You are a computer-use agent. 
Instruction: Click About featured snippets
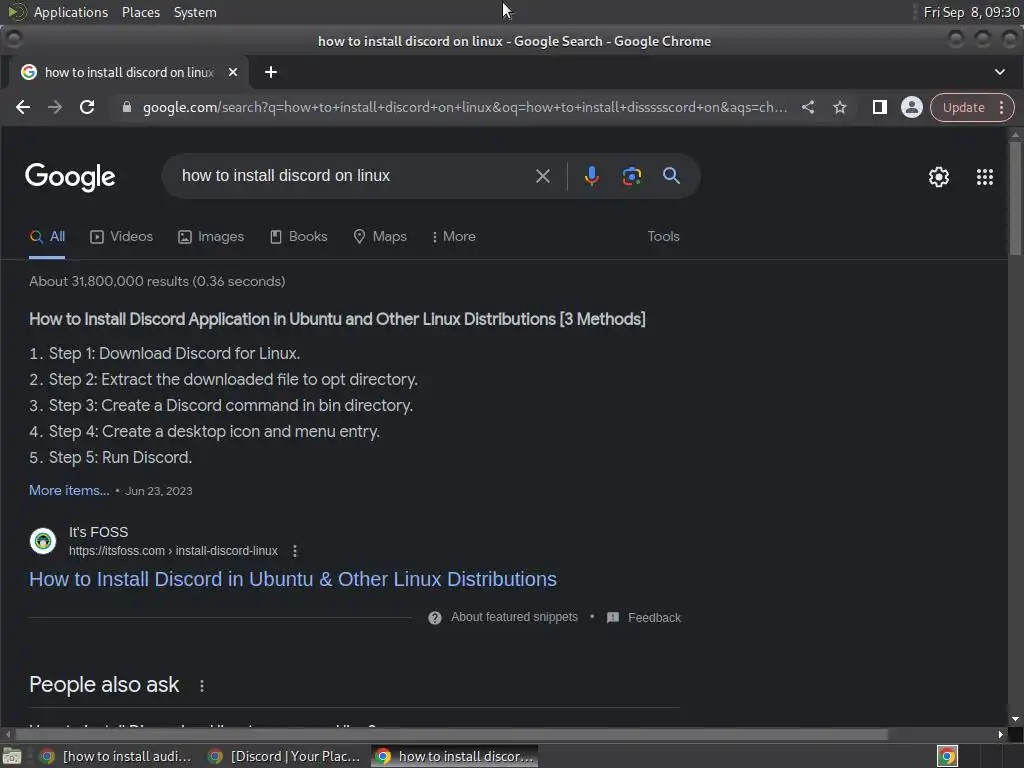[x=514, y=617]
